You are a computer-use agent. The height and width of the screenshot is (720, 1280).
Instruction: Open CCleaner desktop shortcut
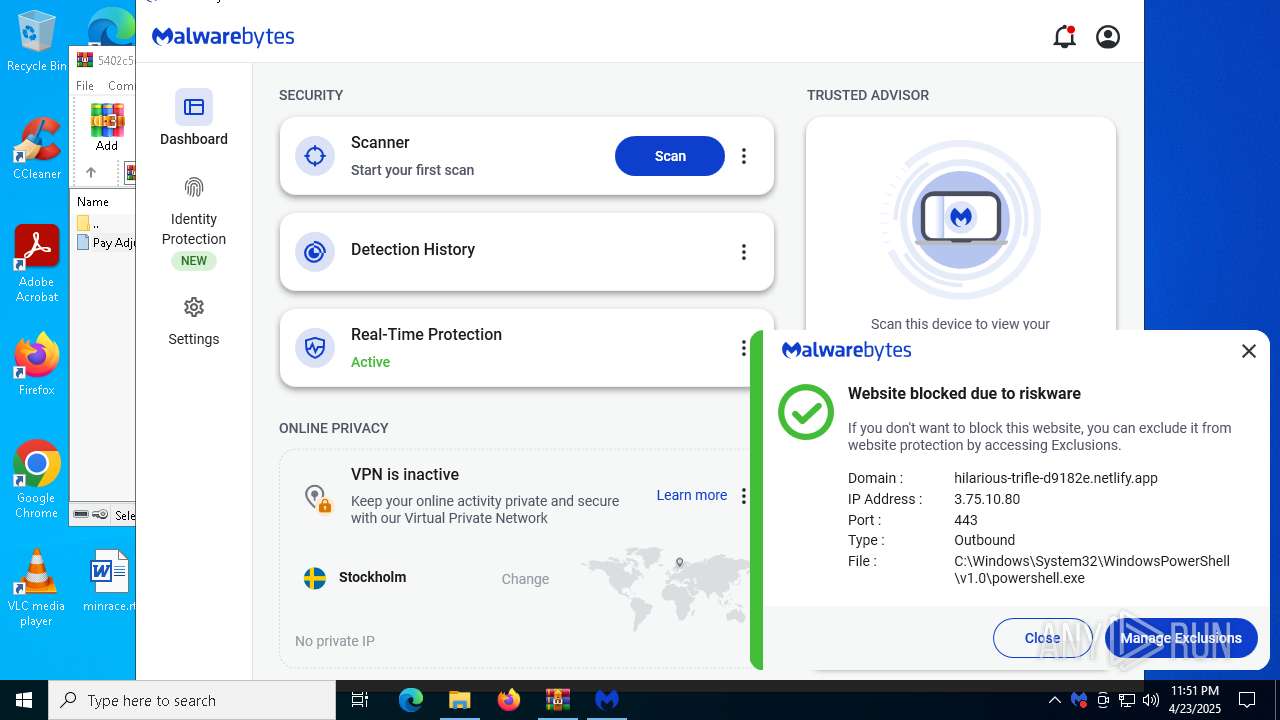point(37,148)
